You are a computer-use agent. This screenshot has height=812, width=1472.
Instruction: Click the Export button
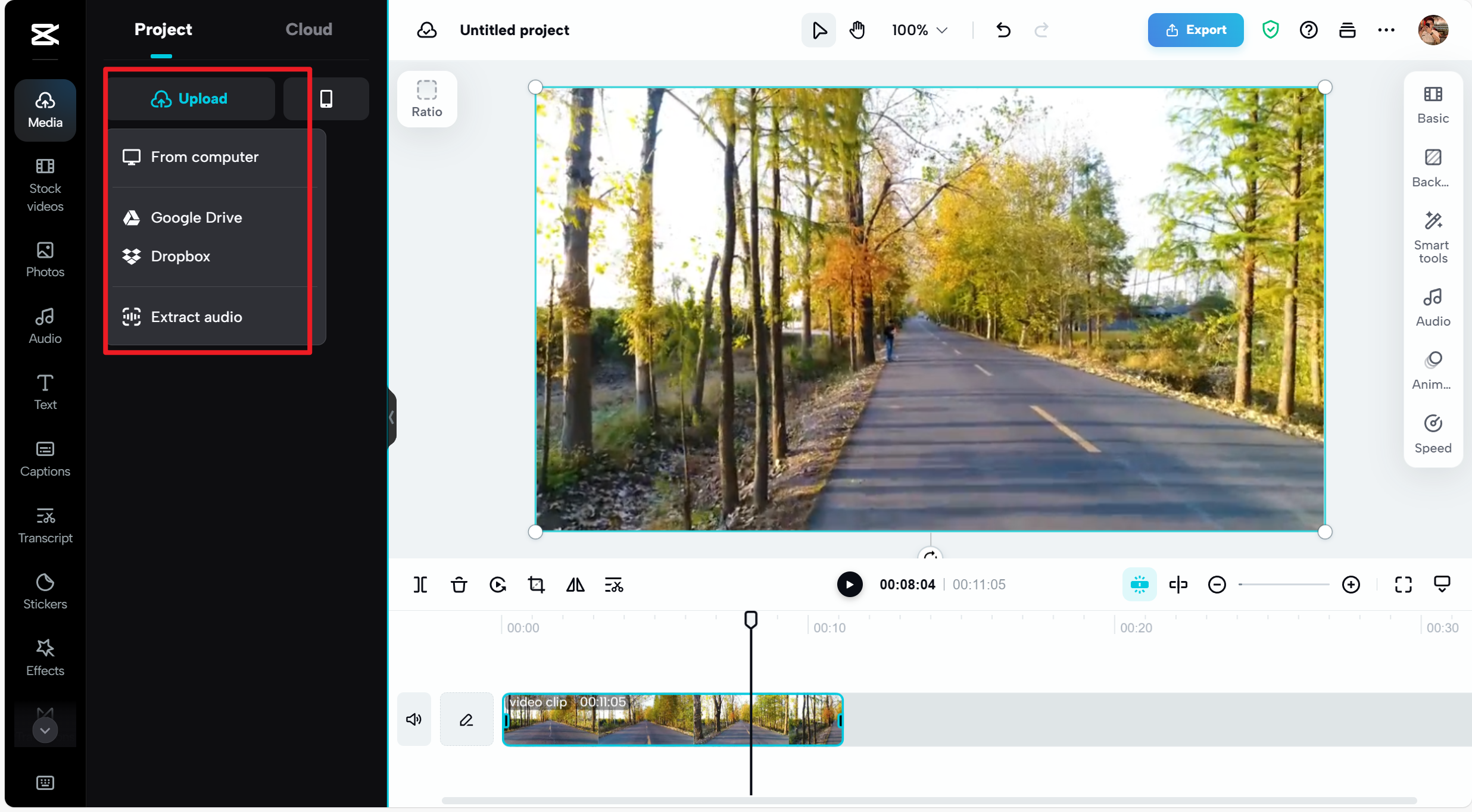pyautogui.click(x=1195, y=30)
